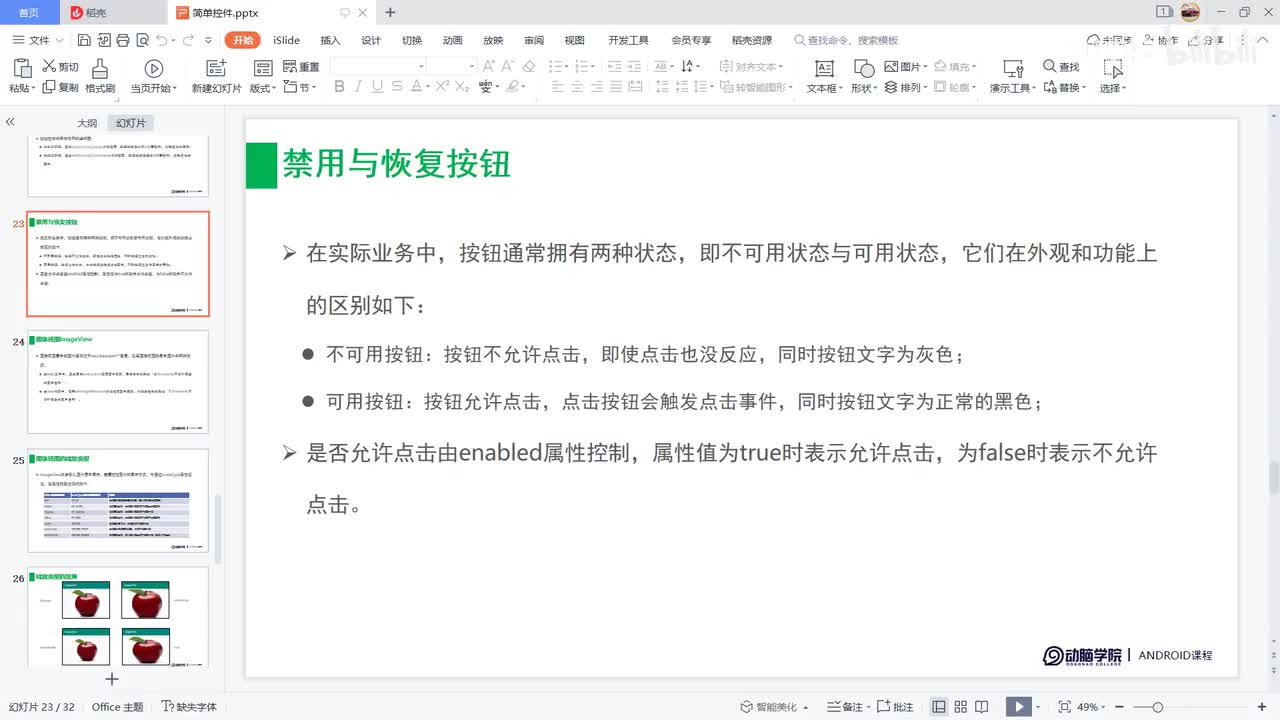Activate the Format Painter (格式刷)
Screen dimensions: 1280x720
pos(100,76)
